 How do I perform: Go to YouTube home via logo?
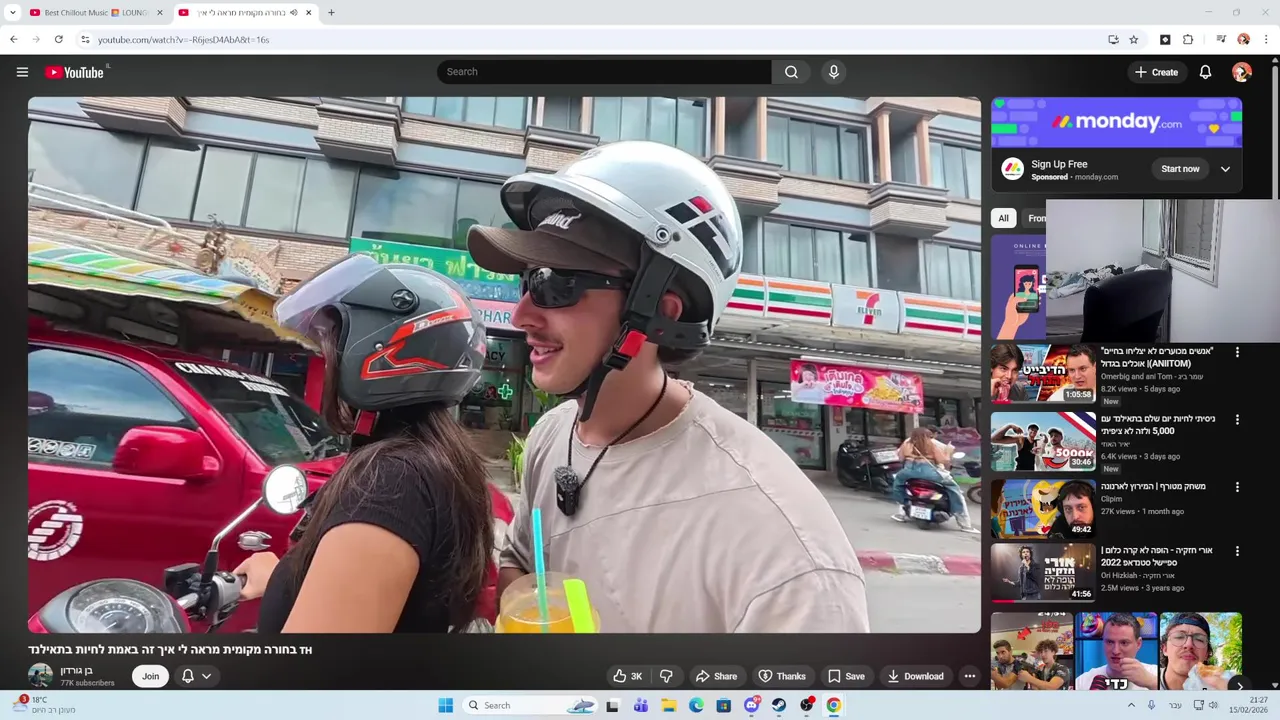74,72
